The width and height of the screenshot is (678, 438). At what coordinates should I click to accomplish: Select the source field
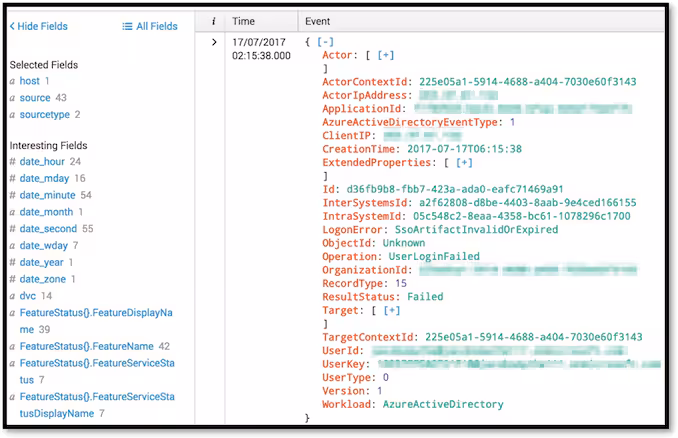(x=35, y=97)
